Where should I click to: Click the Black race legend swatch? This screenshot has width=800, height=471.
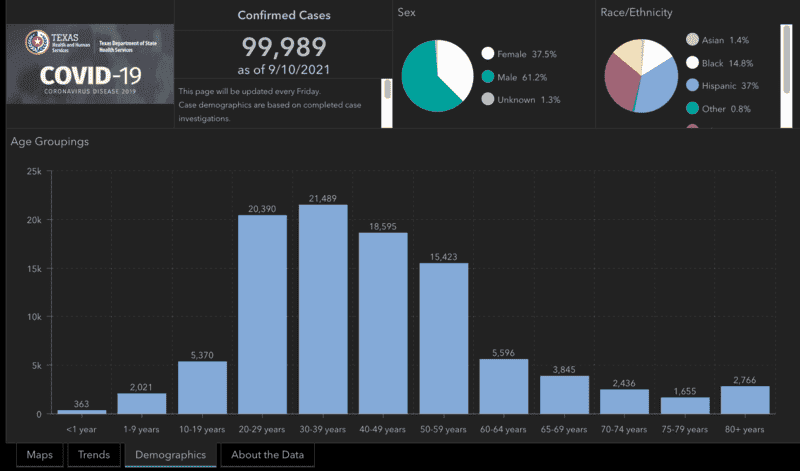(692, 63)
